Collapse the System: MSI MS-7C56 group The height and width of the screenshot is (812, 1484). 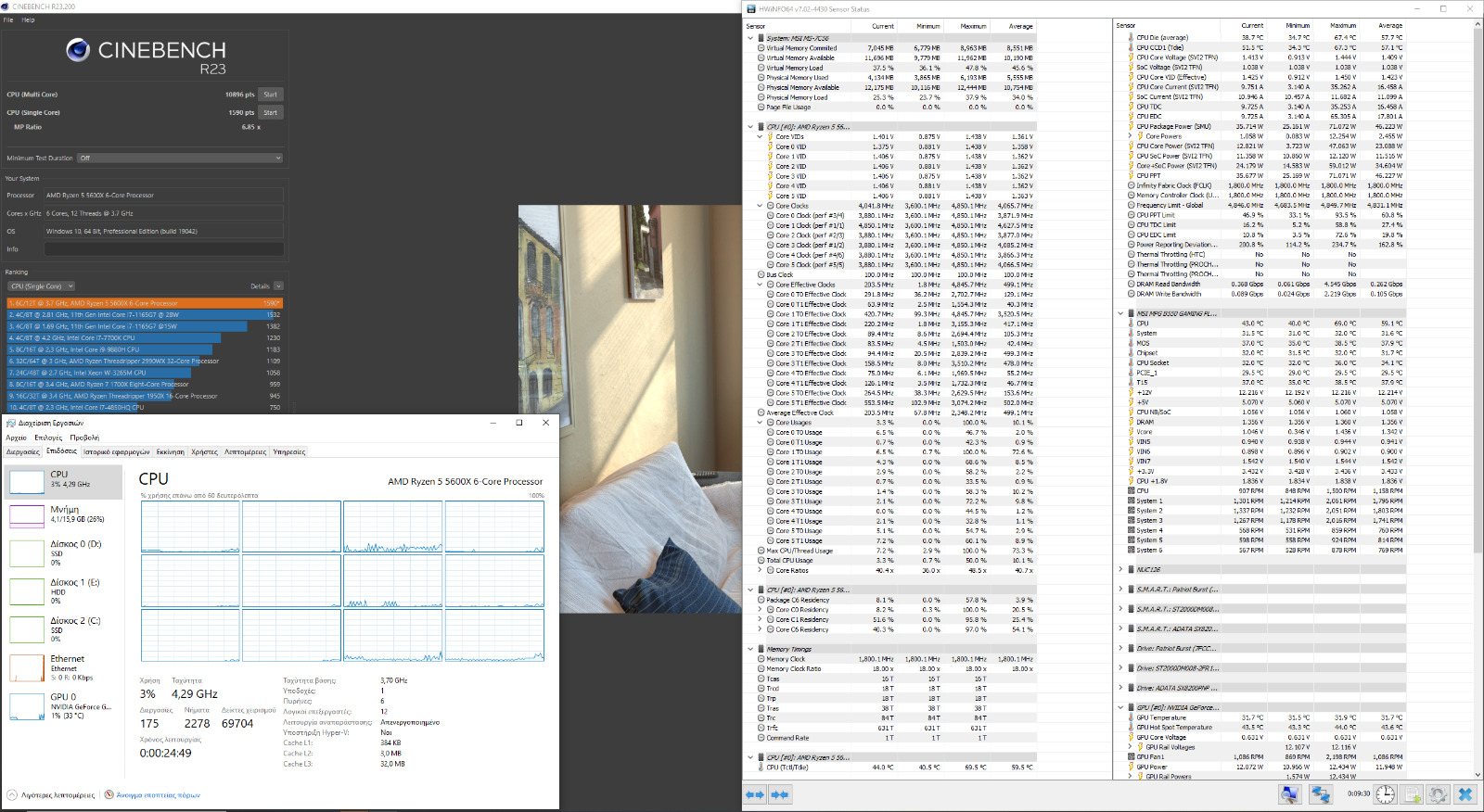[750, 38]
